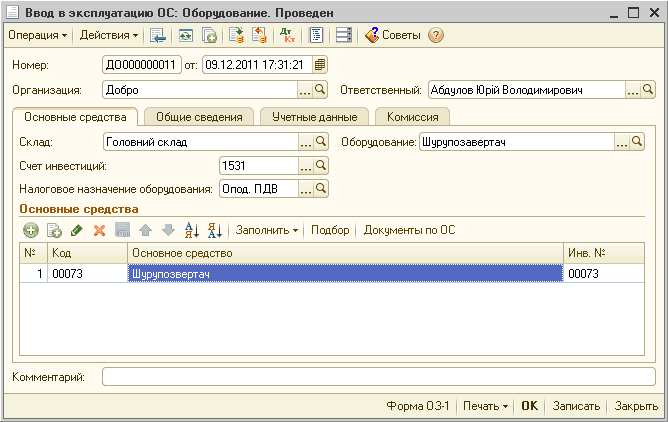The width and height of the screenshot is (668, 422).
Task: Click the Основное средство column header
Action: 346,253
